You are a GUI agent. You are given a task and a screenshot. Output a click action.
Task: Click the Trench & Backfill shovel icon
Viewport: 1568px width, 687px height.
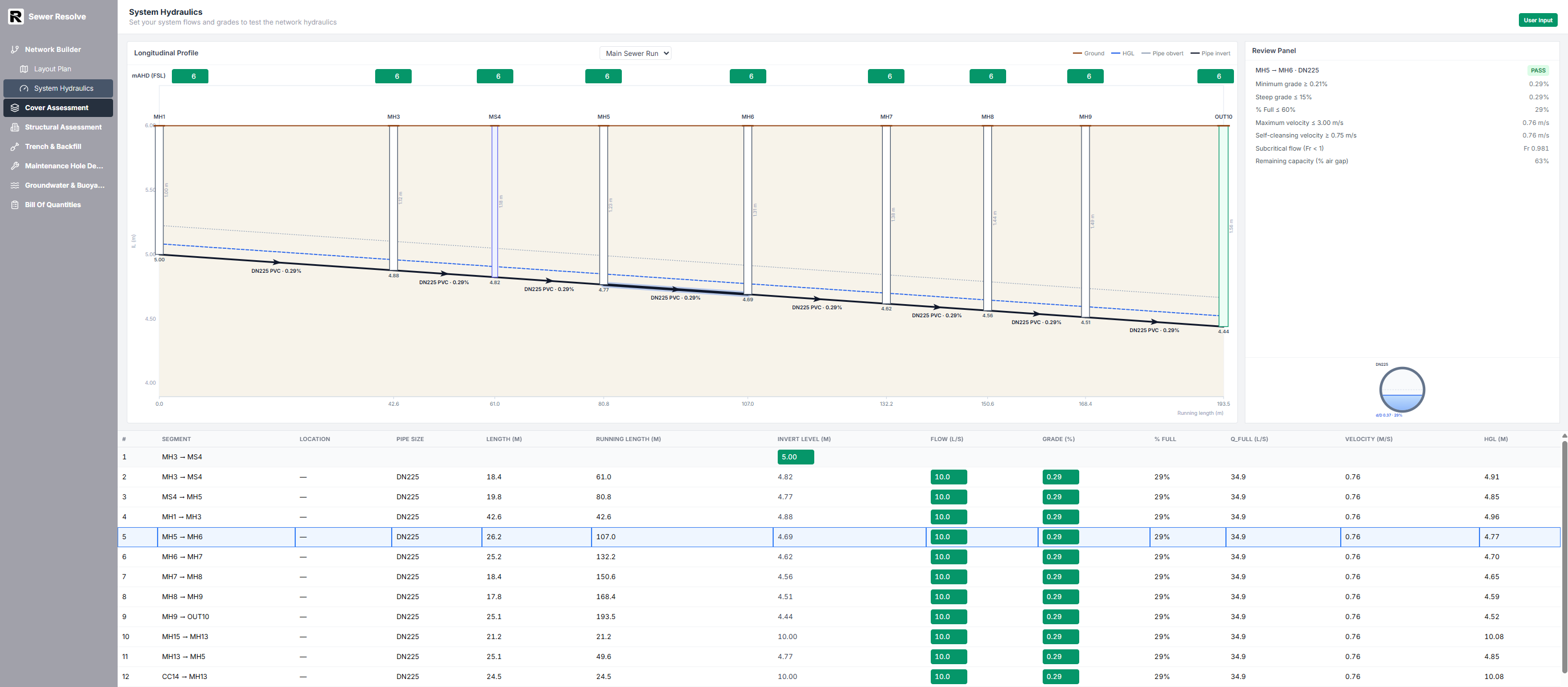[15, 147]
